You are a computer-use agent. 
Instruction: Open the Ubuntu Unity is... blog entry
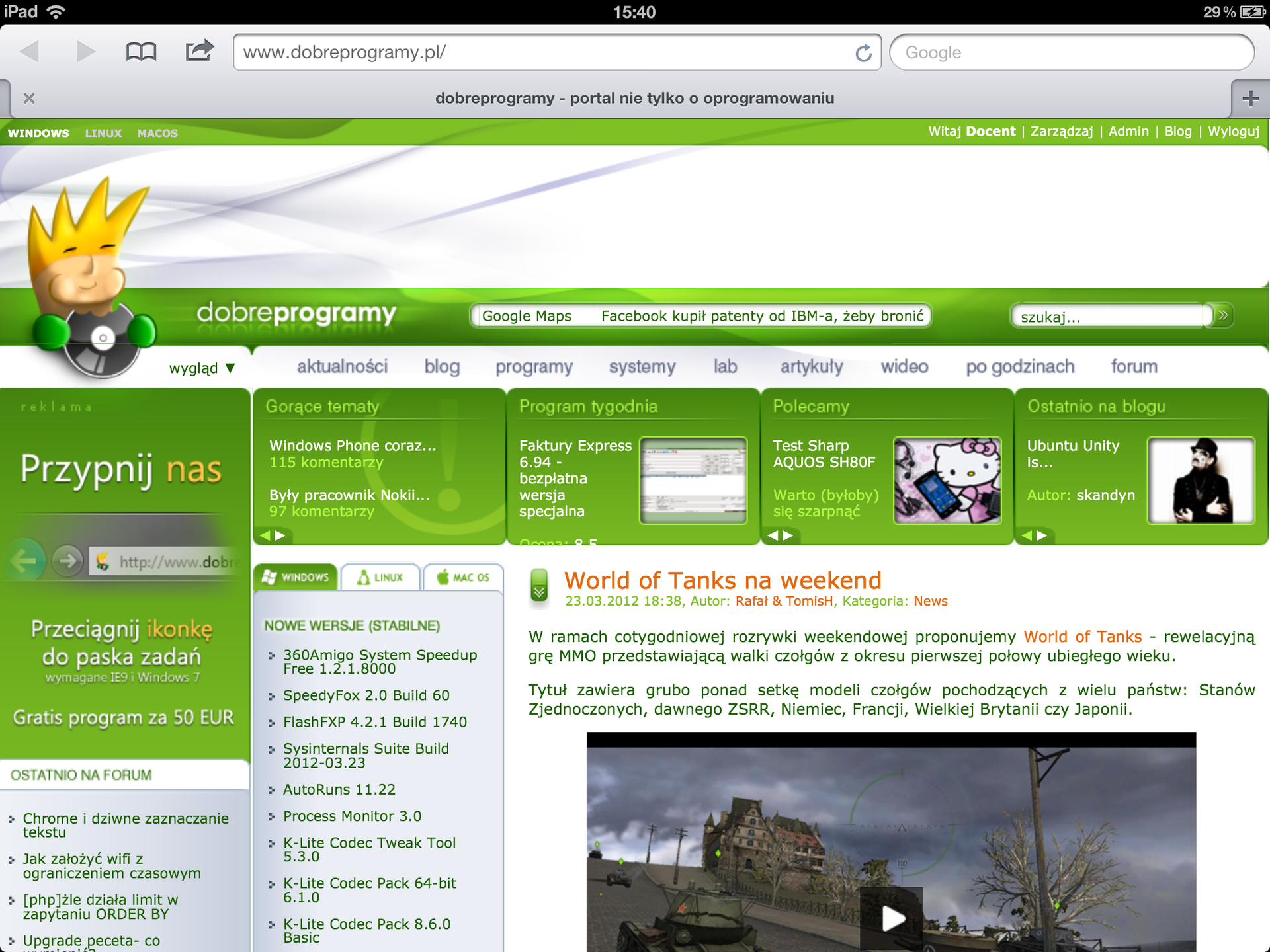(1073, 454)
